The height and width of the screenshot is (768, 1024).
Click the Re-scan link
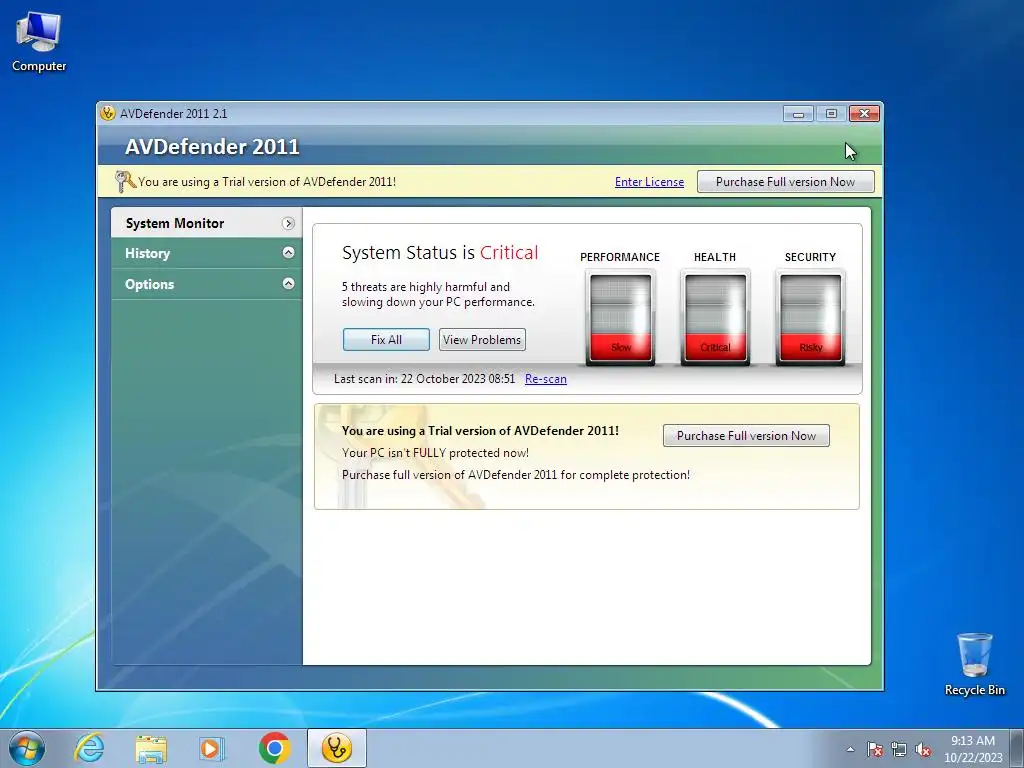pyautogui.click(x=546, y=379)
